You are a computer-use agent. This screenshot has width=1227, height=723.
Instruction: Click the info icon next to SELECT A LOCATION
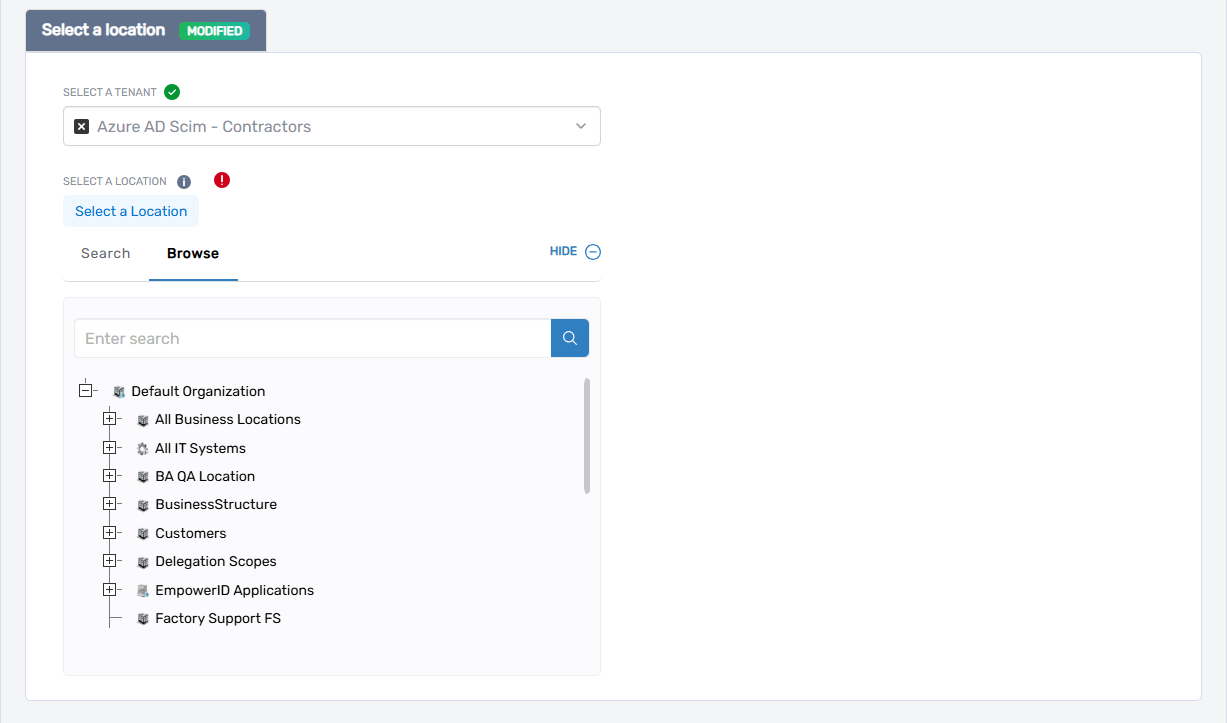point(183,181)
